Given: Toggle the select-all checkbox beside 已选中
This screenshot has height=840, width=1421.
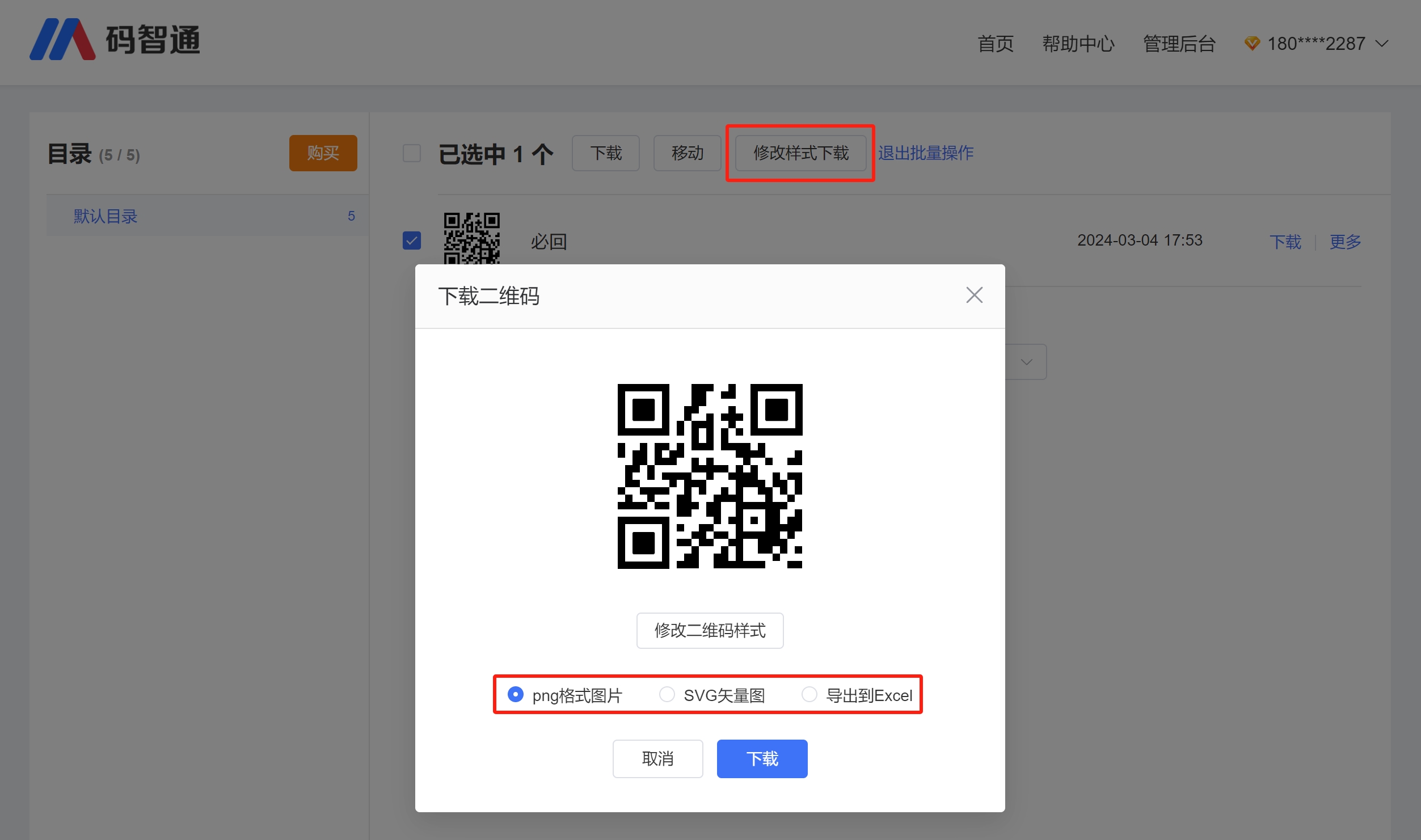Looking at the screenshot, I should click(x=412, y=153).
